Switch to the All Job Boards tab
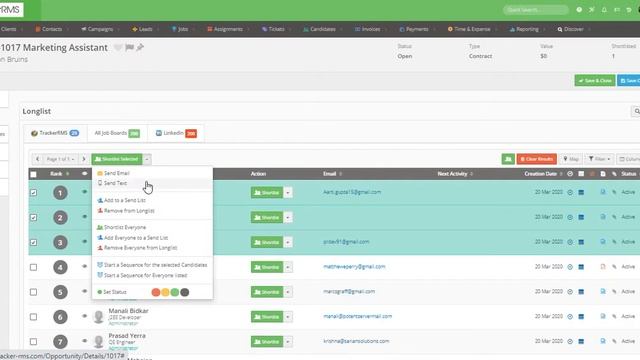 117,133
